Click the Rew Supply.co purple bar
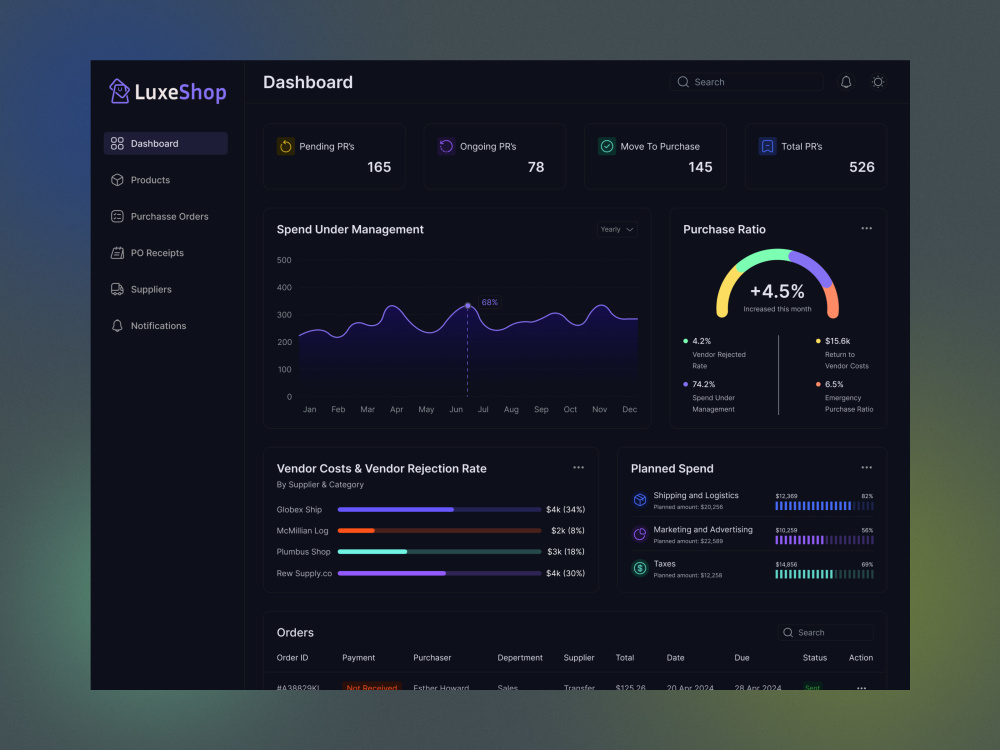Viewport: 1000px width, 750px height. (439, 573)
